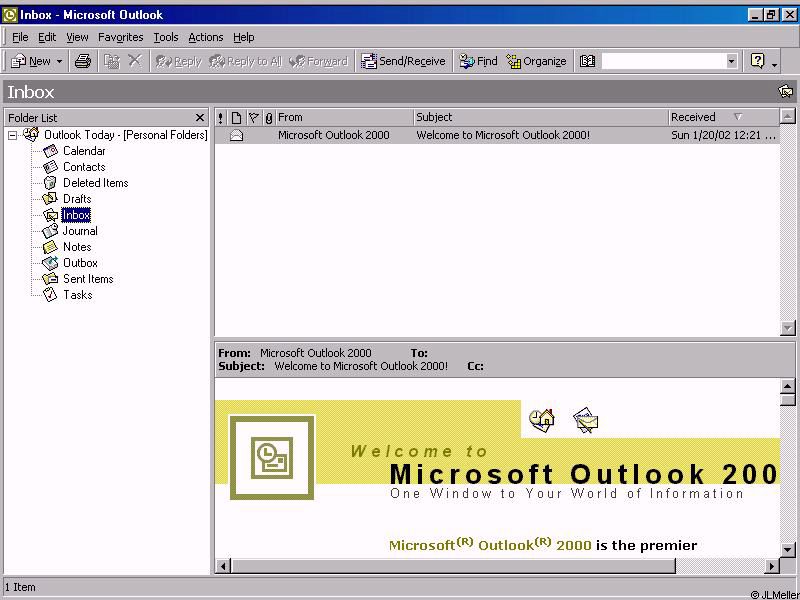Open the Journal folder
Image resolution: width=800 pixels, height=600 pixels.
(80, 231)
